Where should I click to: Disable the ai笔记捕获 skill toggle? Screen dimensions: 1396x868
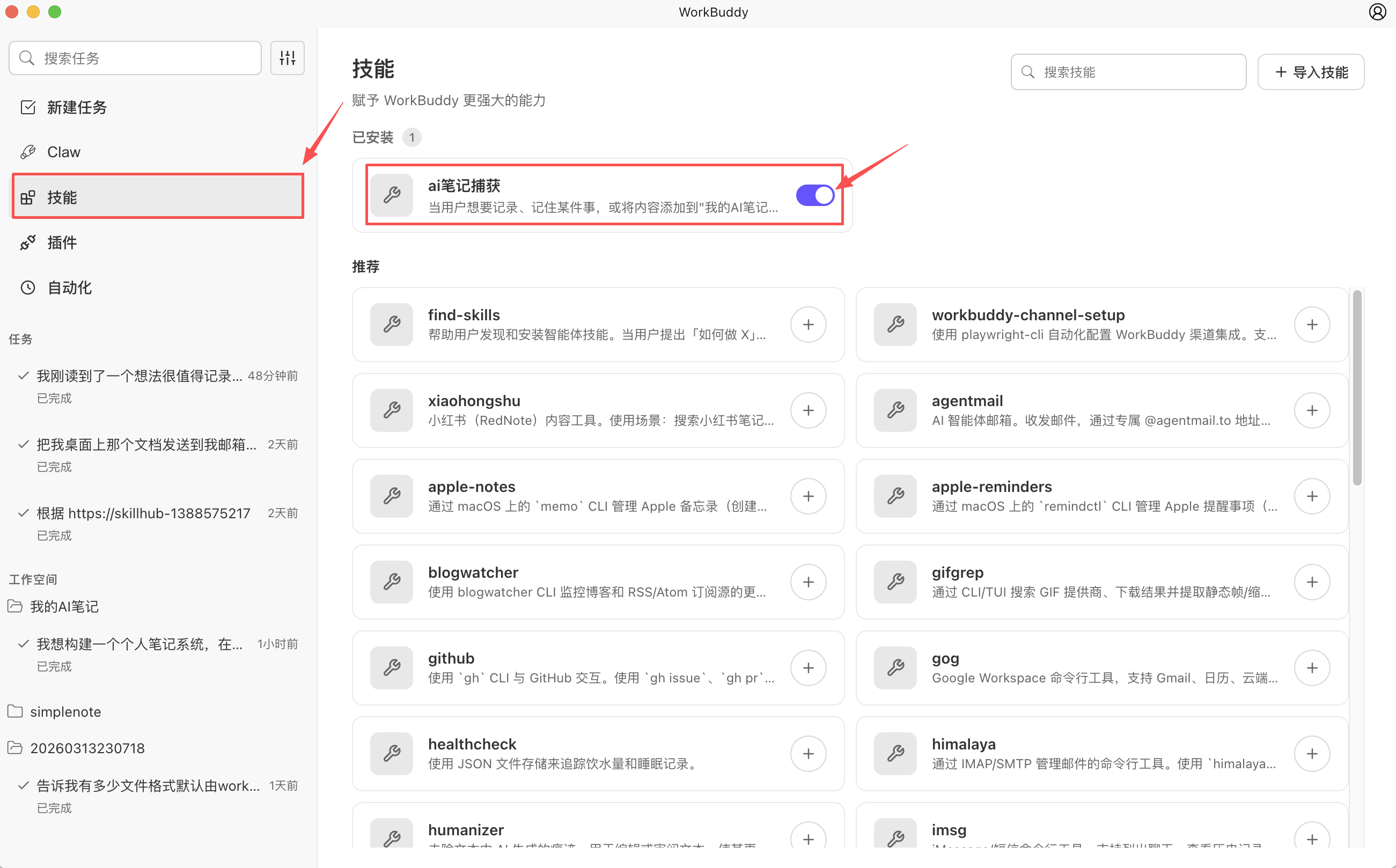click(x=814, y=195)
